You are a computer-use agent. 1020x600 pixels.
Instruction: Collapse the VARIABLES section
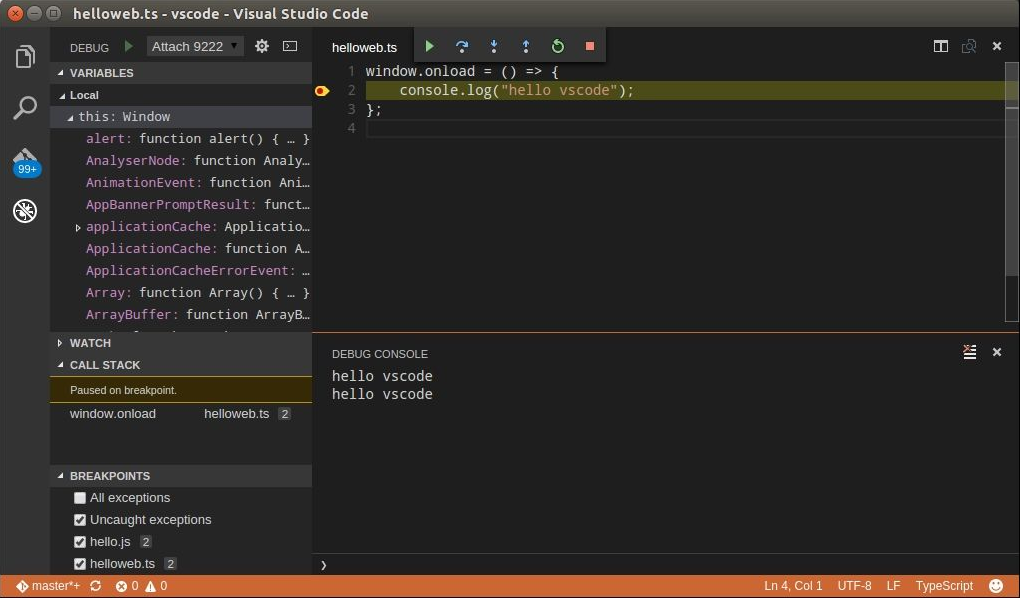pos(181,73)
